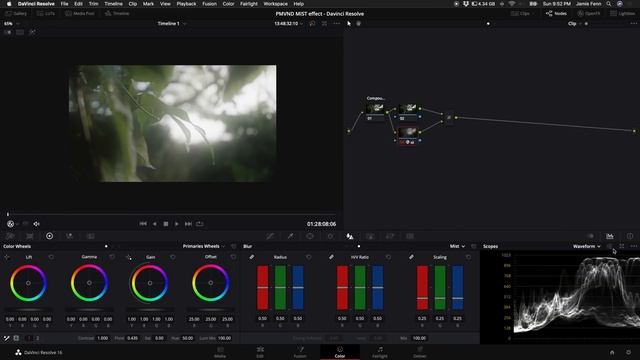Toggle loop playback
Screen dimensions: 640x360
point(200,224)
